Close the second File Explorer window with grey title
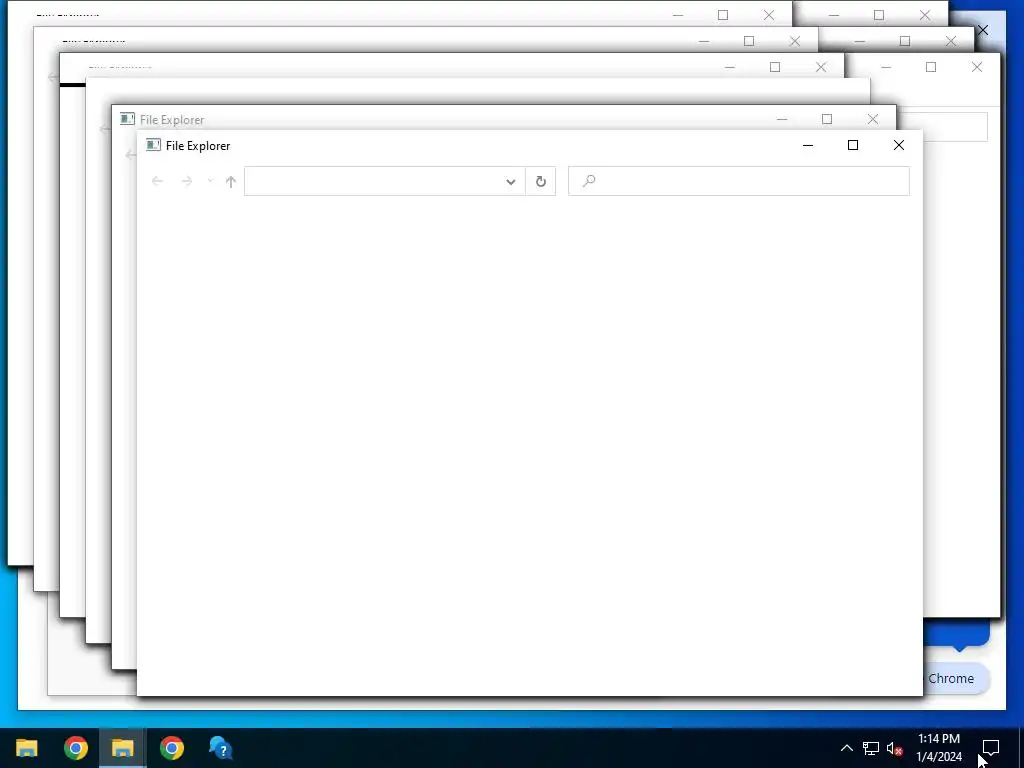 (x=872, y=119)
